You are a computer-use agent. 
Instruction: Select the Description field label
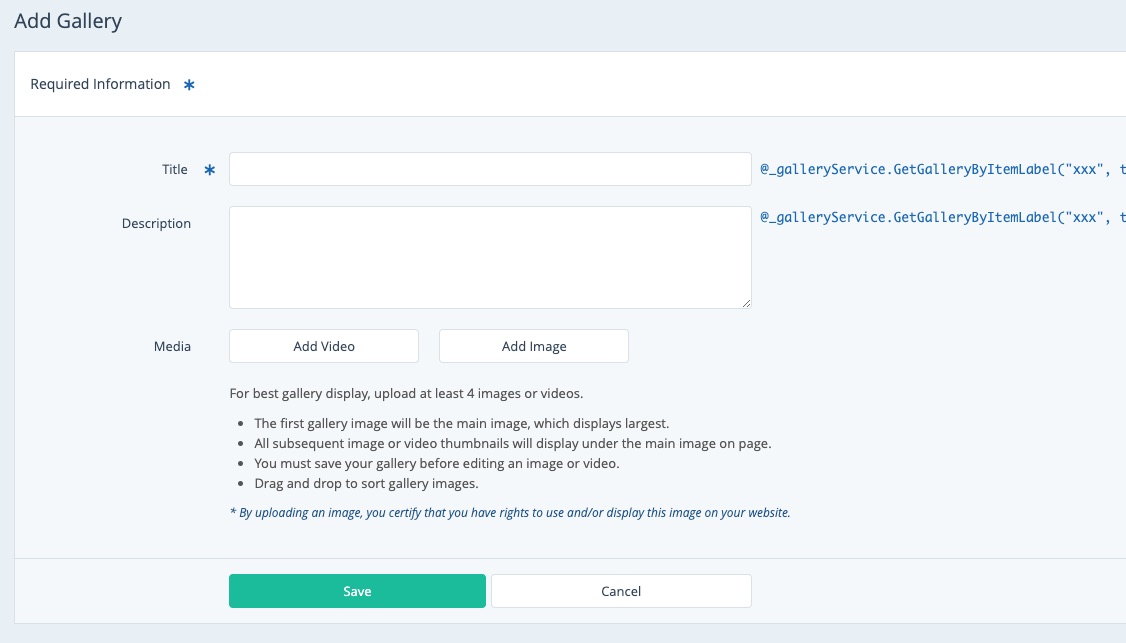point(156,224)
